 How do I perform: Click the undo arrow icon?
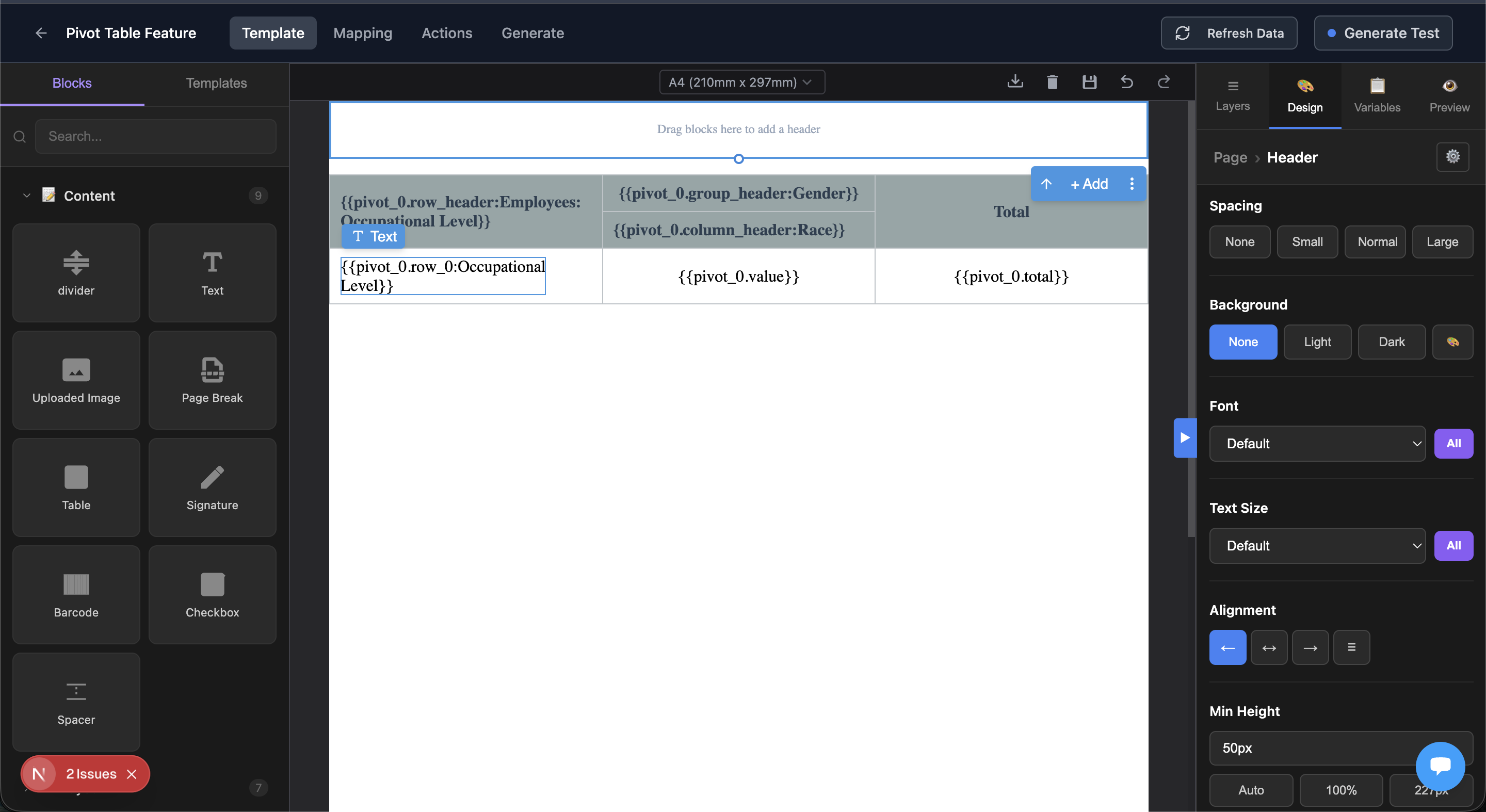[x=1126, y=82]
